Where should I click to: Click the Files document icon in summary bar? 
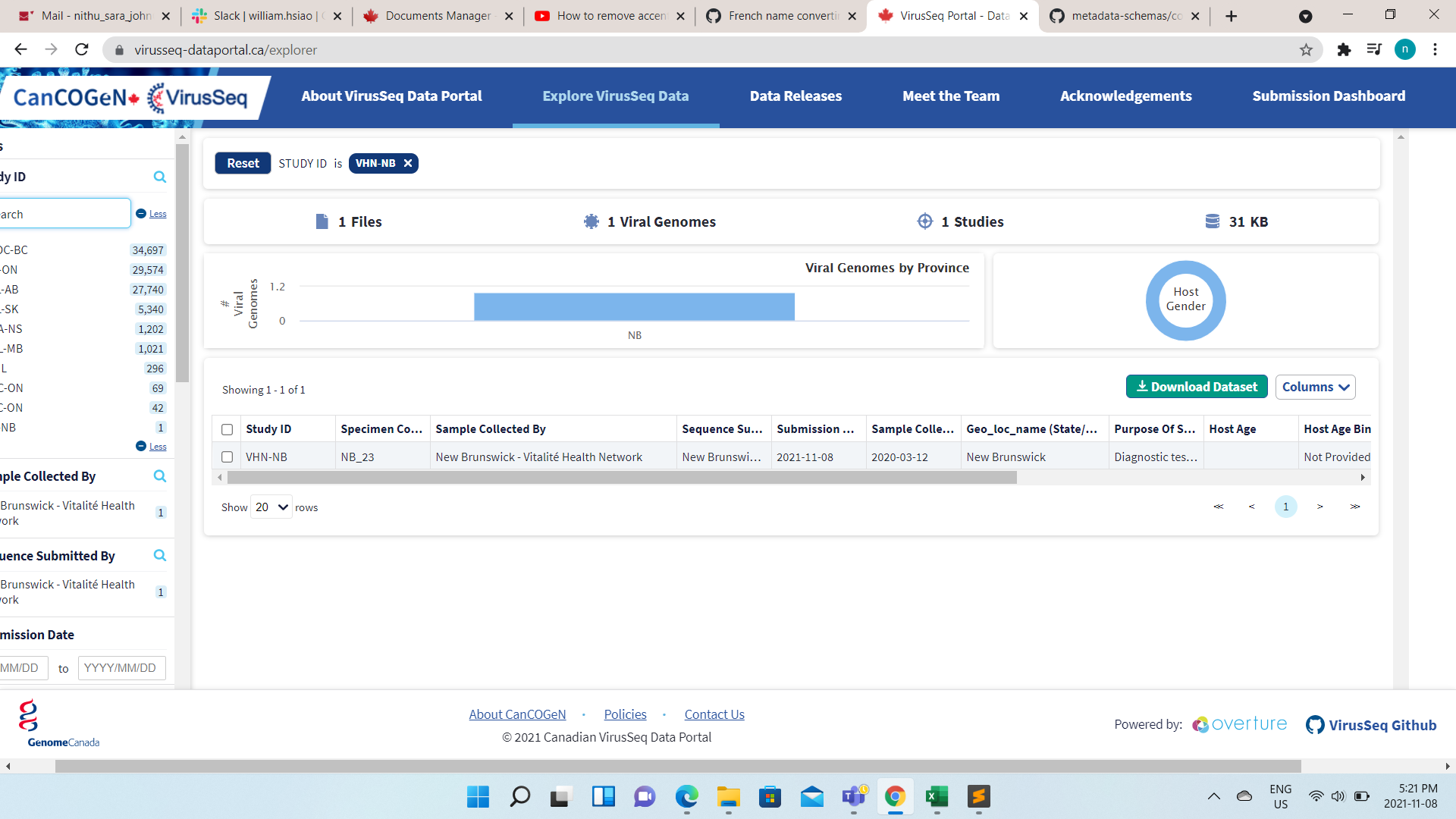coord(322,221)
